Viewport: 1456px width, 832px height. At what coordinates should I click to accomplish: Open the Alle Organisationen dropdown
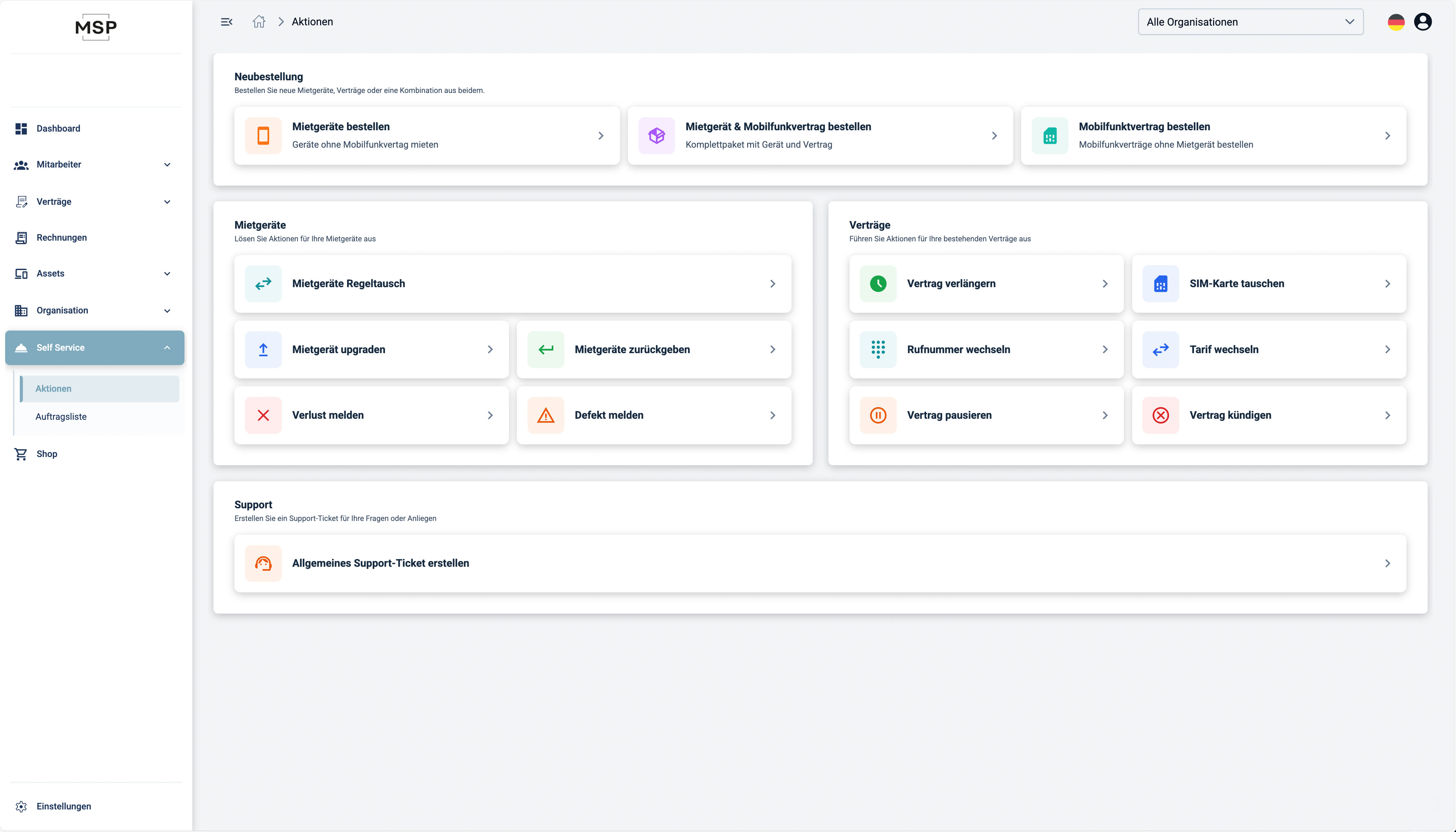point(1250,22)
